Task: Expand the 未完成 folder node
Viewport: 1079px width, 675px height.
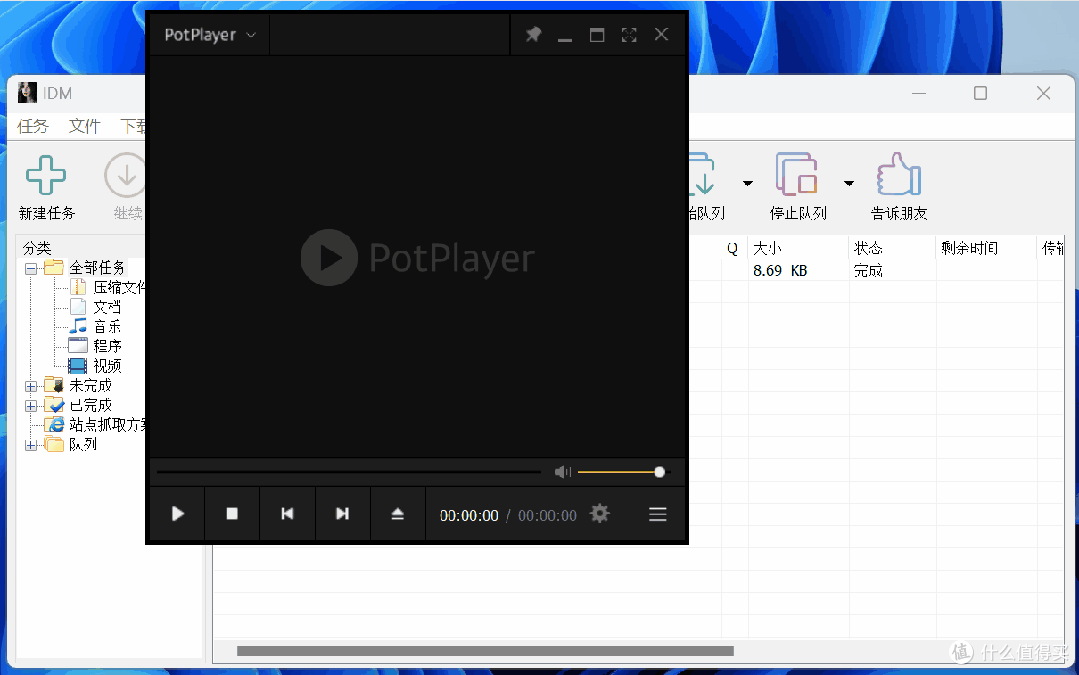Action: pyautogui.click(x=31, y=387)
